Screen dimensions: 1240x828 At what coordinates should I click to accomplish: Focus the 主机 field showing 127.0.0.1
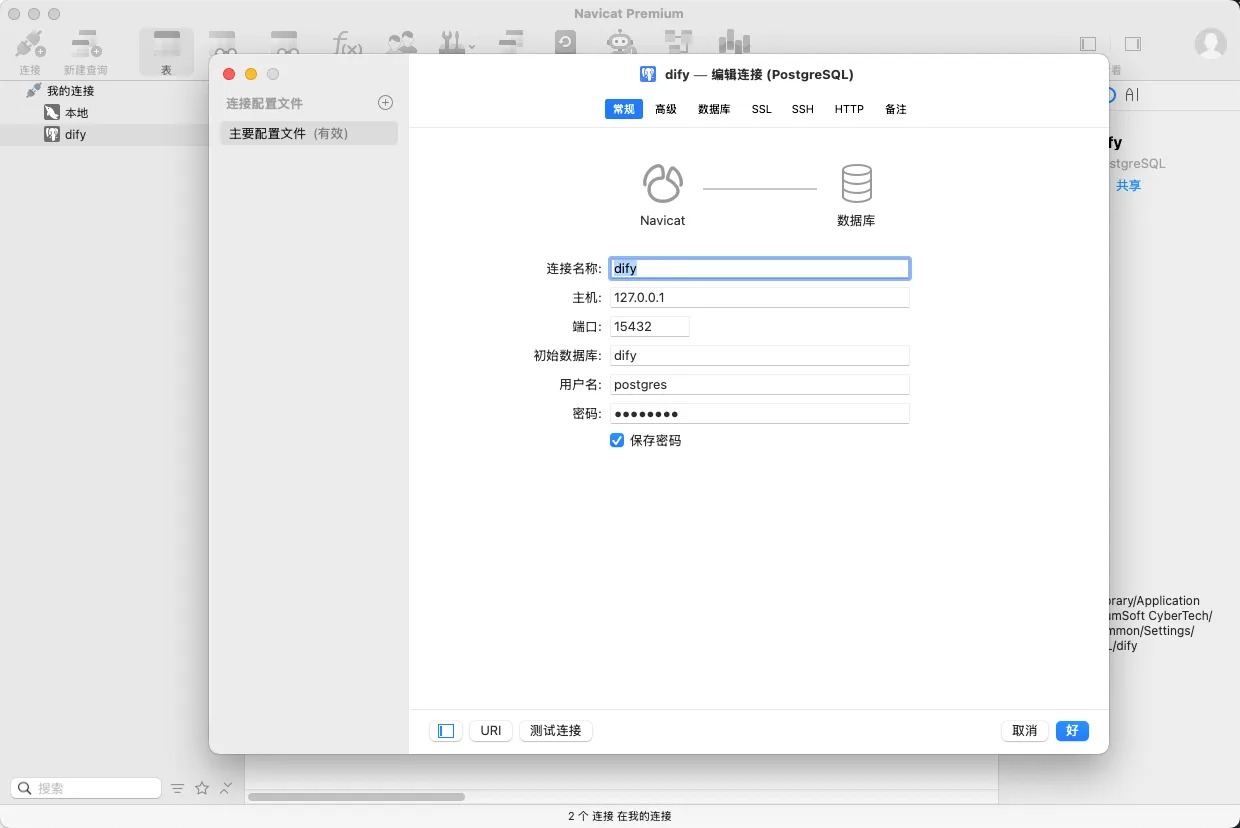760,298
